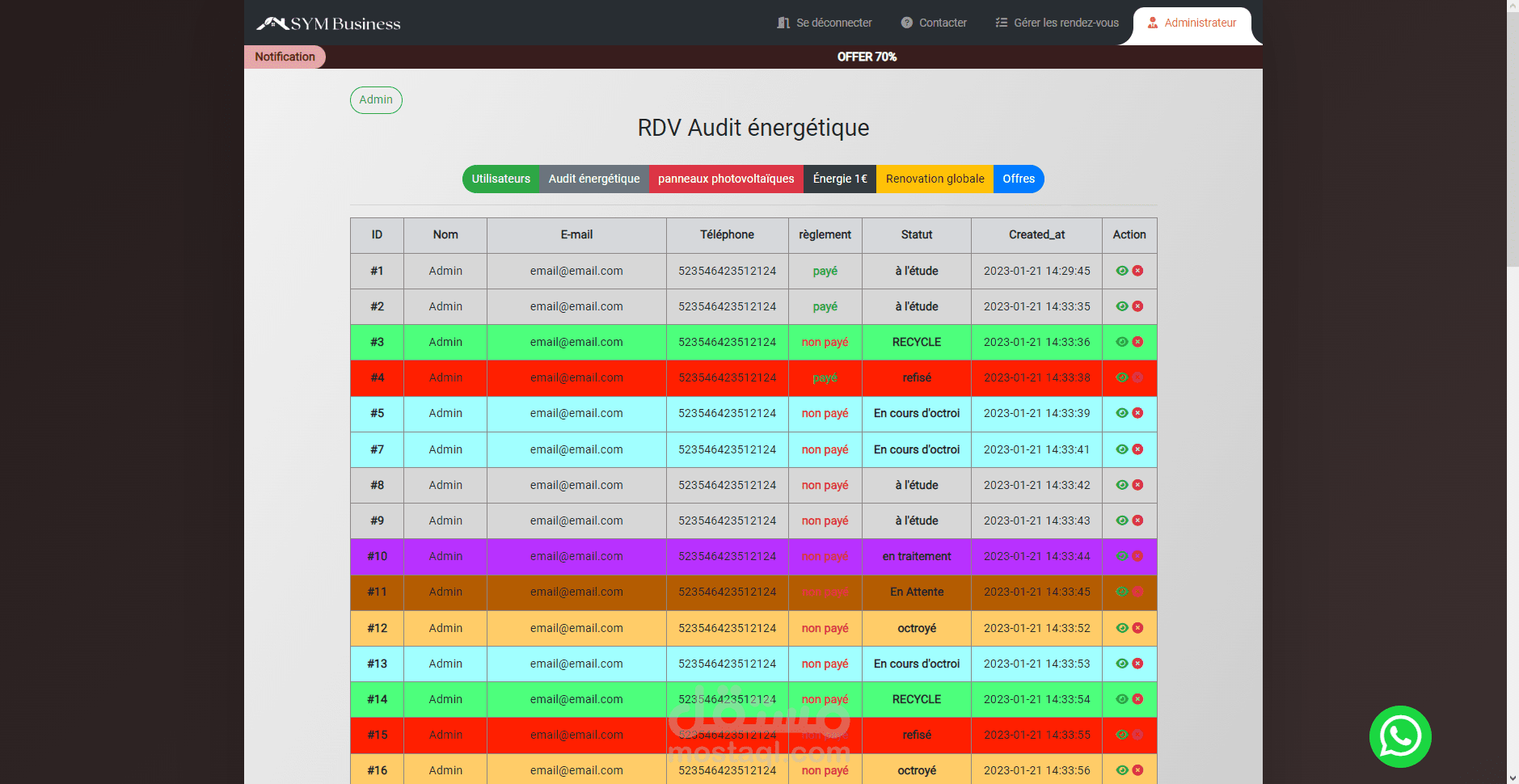Delete appointment row #9
Screen dimensions: 1519x784
1137,521
